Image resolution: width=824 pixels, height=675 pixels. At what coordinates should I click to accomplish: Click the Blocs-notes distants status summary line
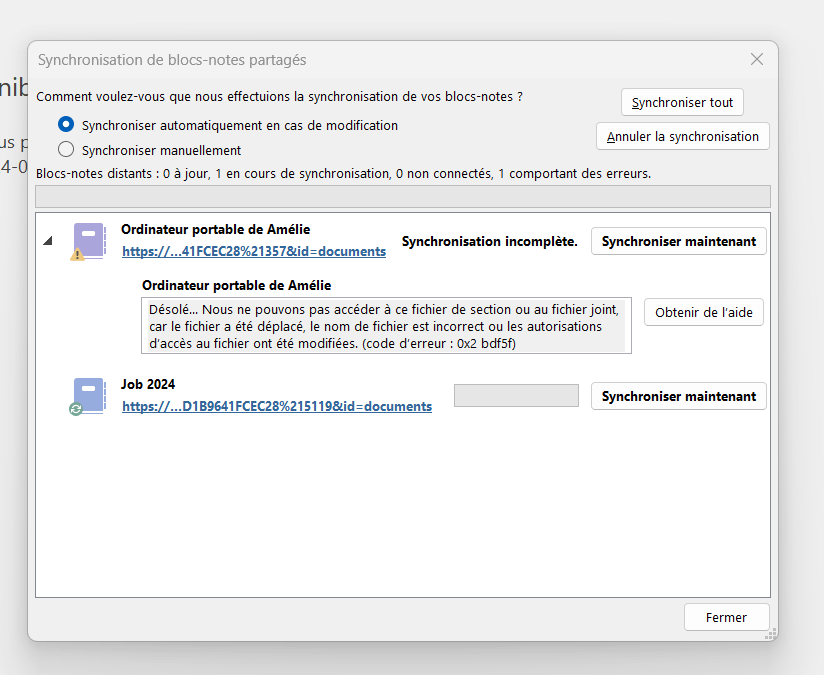coord(344,173)
